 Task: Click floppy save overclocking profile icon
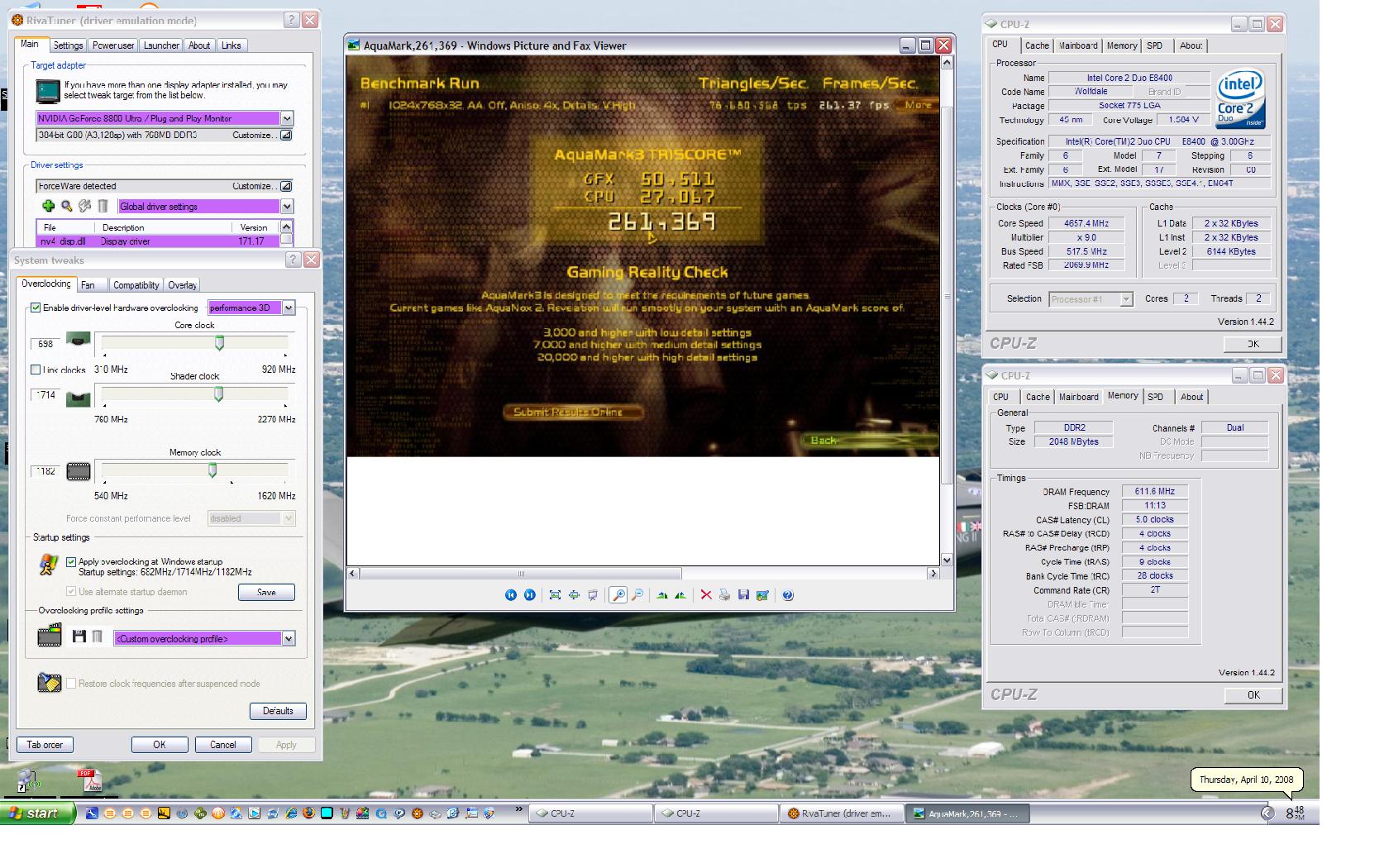point(79,637)
